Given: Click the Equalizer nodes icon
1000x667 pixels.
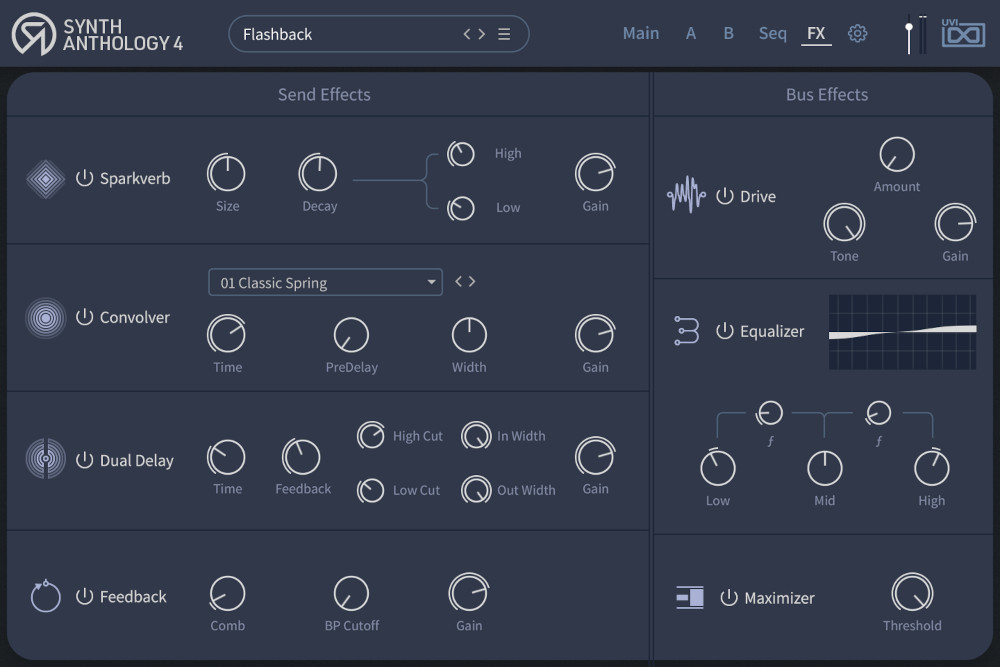Looking at the screenshot, I should tap(686, 330).
